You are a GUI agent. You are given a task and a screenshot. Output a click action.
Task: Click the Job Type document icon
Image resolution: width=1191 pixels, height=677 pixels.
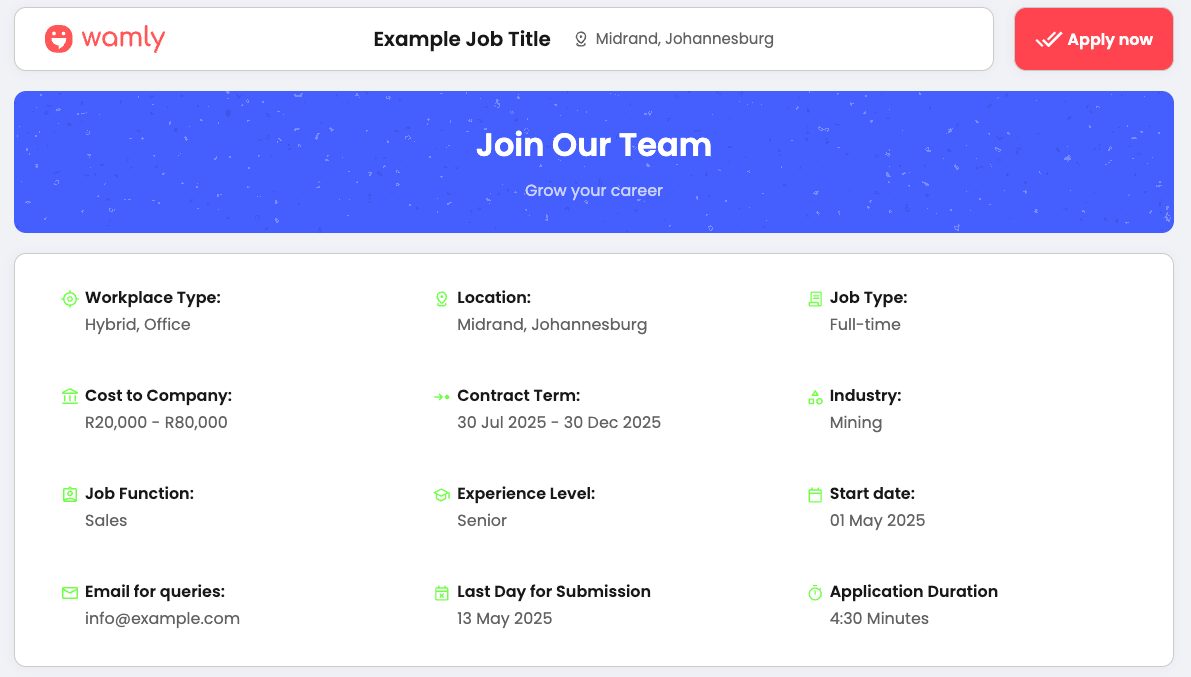click(x=815, y=298)
